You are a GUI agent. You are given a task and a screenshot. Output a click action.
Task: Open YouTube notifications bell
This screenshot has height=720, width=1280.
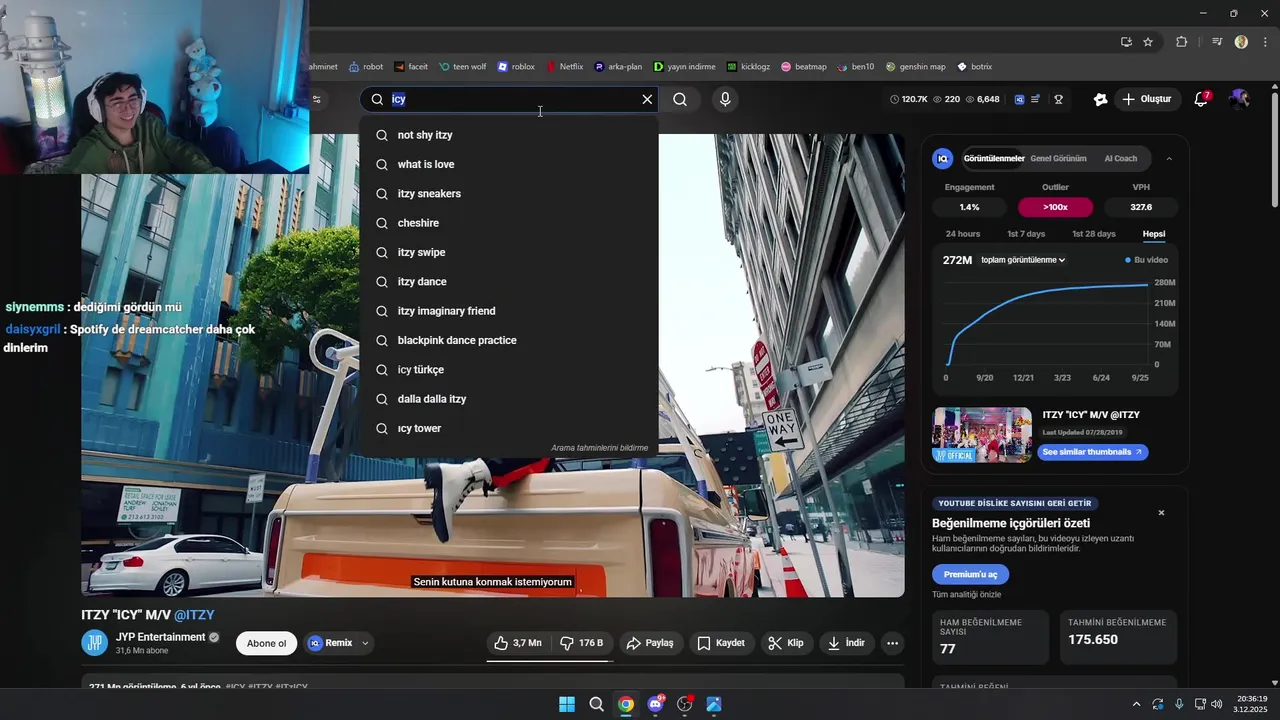[1202, 99]
